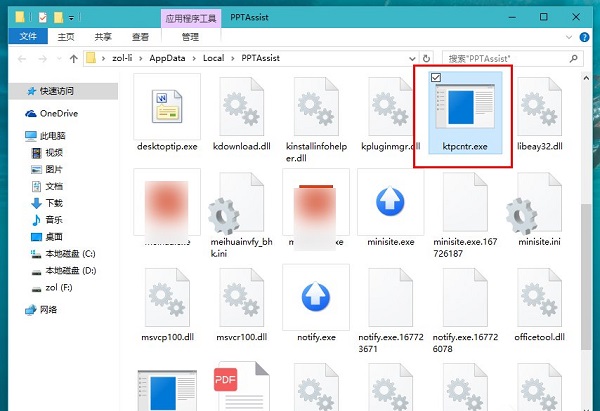This screenshot has width=600, height=411.
Task: Select the minisite.exe blue arrow icon
Action: pos(390,201)
